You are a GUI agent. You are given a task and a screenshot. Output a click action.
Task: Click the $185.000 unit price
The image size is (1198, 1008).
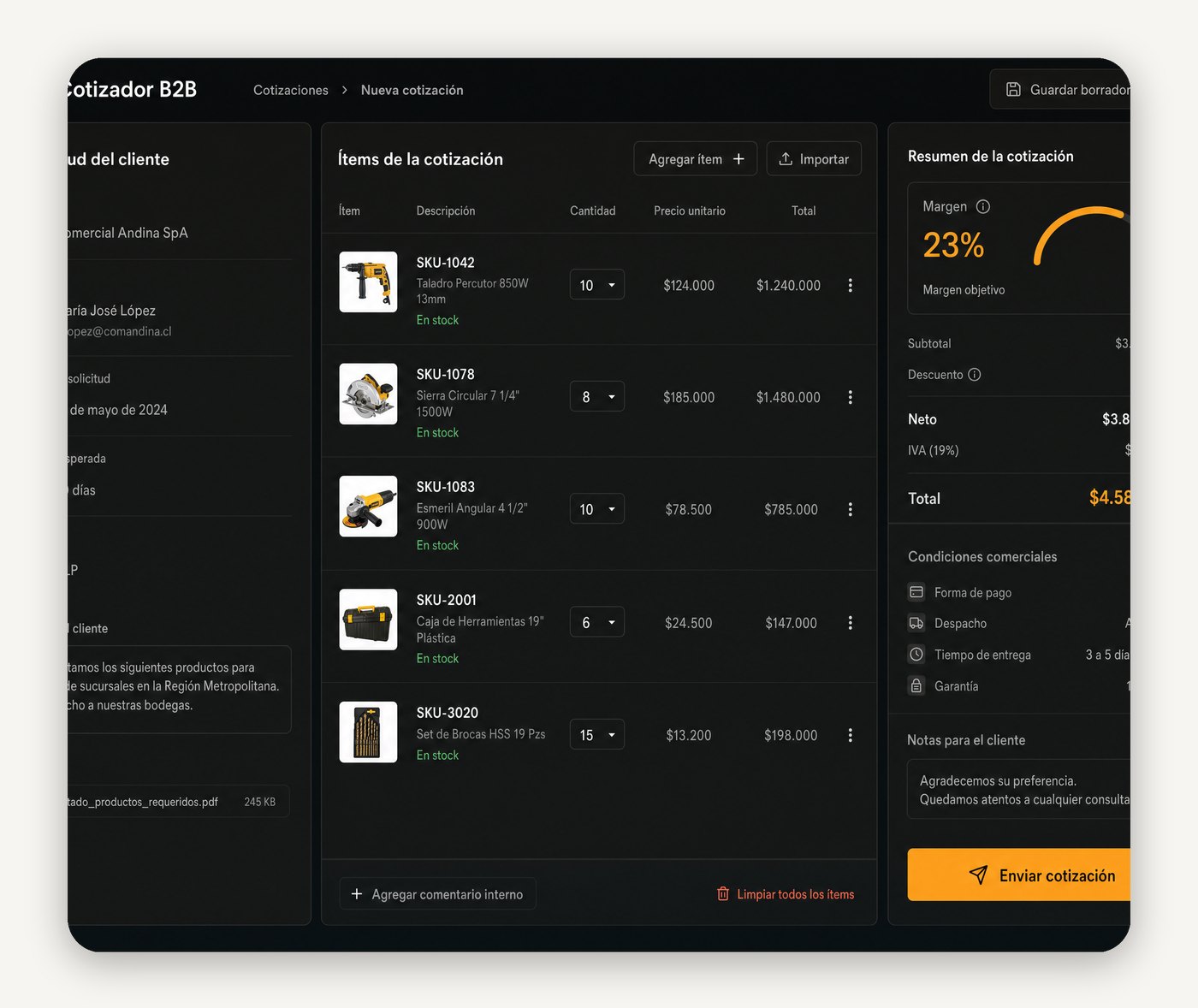[x=689, y=397]
